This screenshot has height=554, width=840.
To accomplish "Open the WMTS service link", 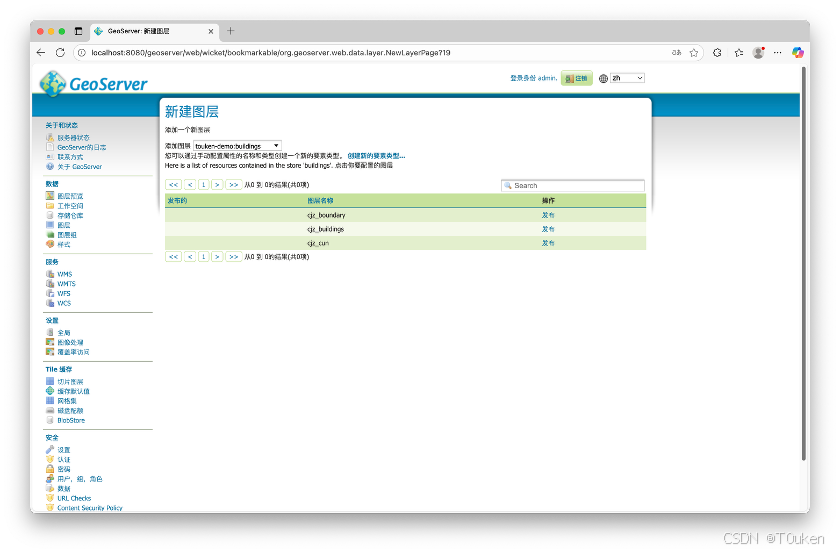I will tap(66, 284).
